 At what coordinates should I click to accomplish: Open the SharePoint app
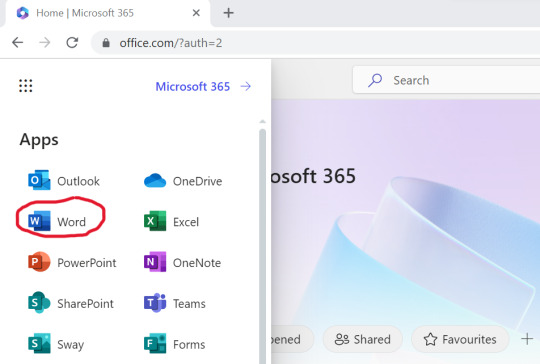[x=71, y=303]
